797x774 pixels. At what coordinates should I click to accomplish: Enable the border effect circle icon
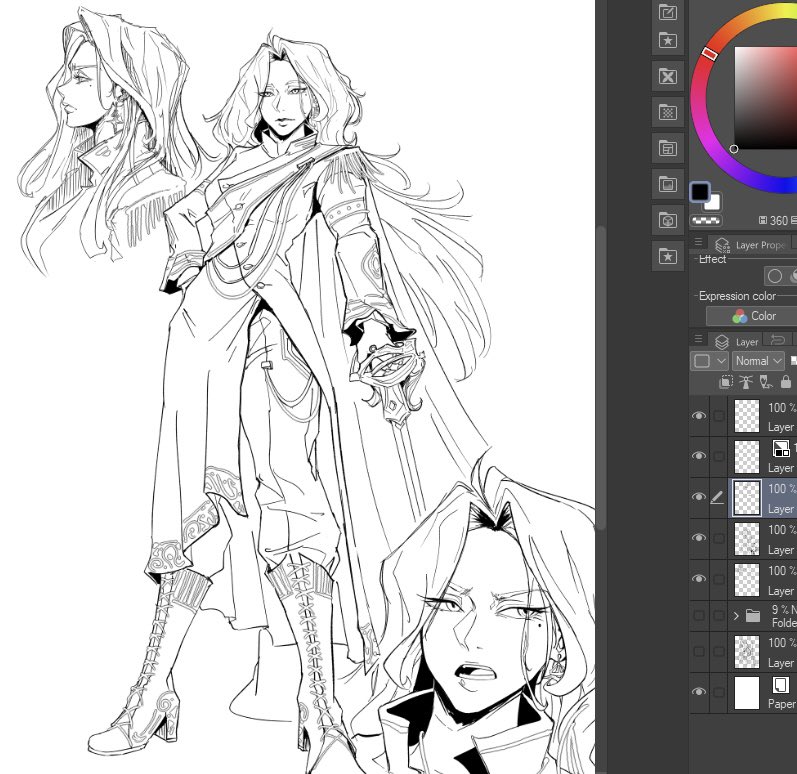tap(775, 276)
